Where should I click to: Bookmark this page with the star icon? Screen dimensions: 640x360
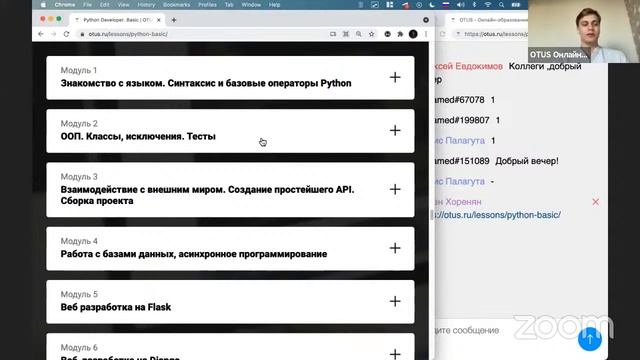coord(371,34)
